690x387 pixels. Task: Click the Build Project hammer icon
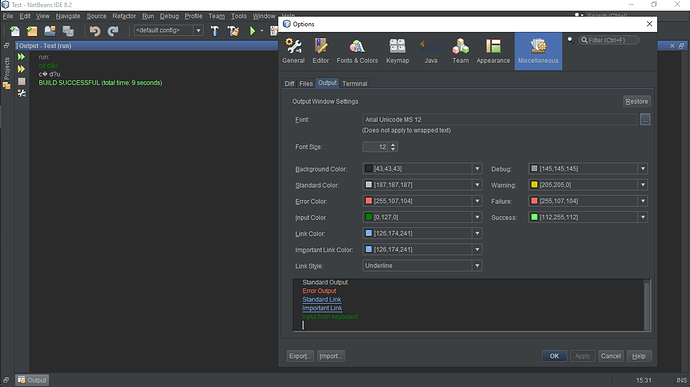coord(215,31)
